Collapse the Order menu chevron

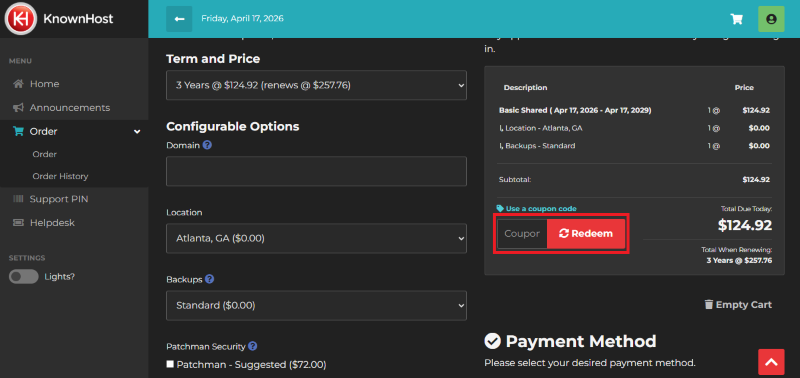137,132
